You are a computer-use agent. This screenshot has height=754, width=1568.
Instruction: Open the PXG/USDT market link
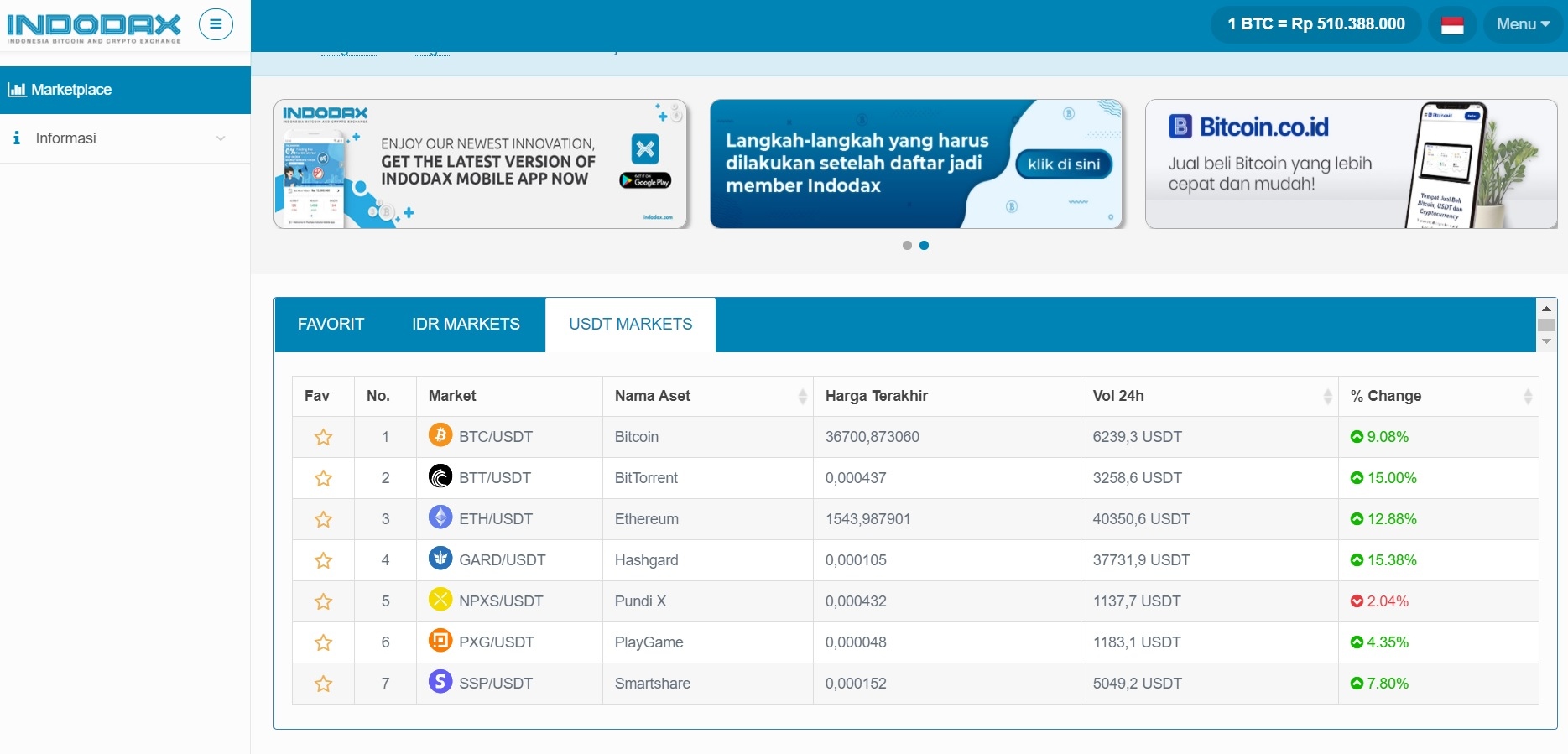(497, 642)
